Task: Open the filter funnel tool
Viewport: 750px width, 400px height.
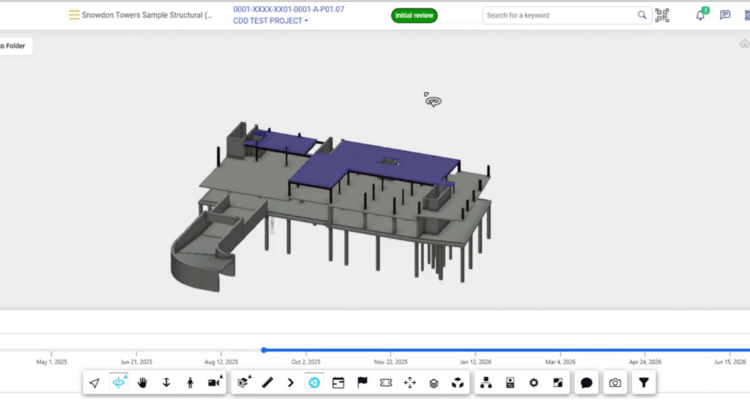Action: pyautogui.click(x=644, y=382)
